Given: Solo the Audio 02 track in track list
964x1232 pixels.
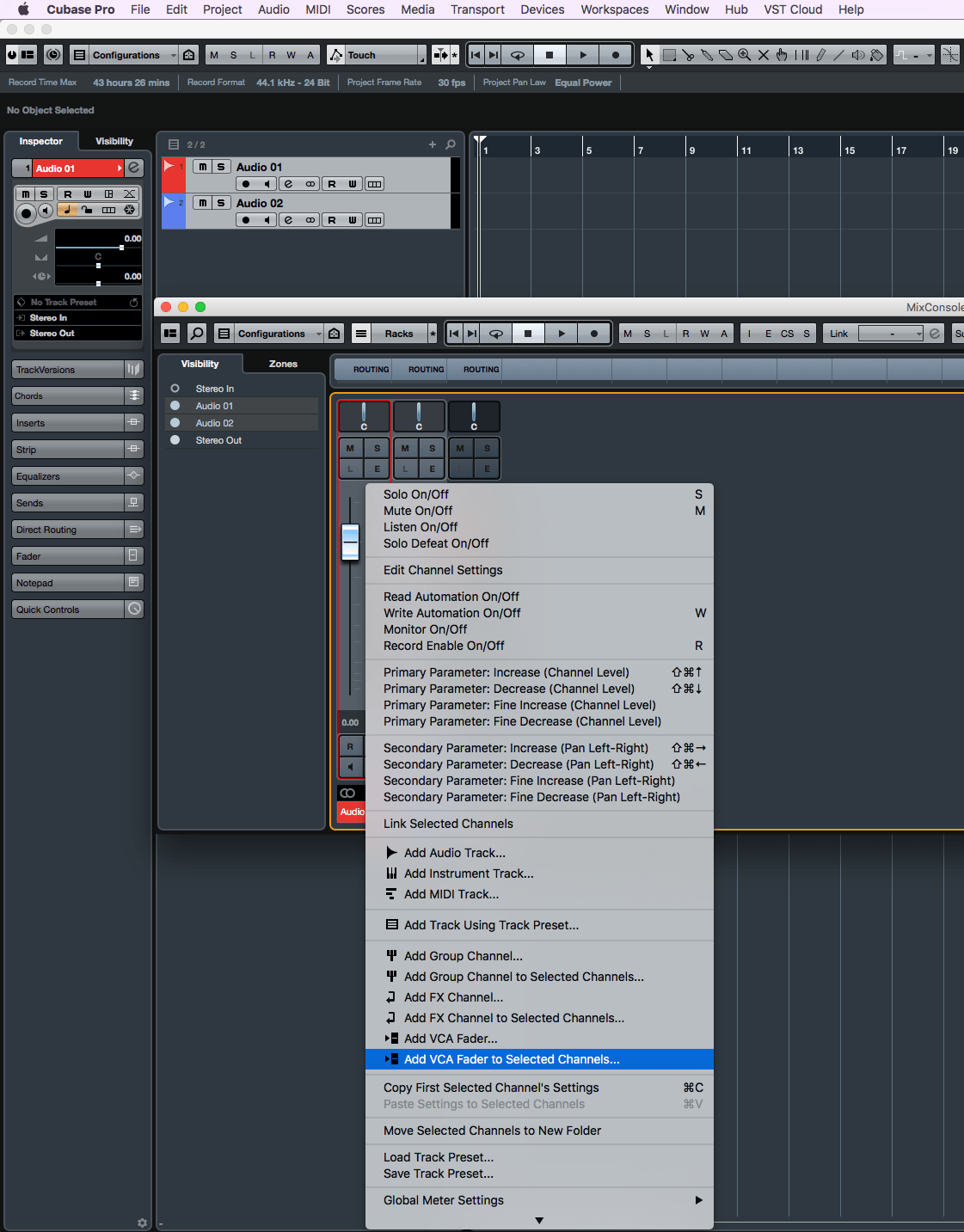Looking at the screenshot, I should coord(221,203).
